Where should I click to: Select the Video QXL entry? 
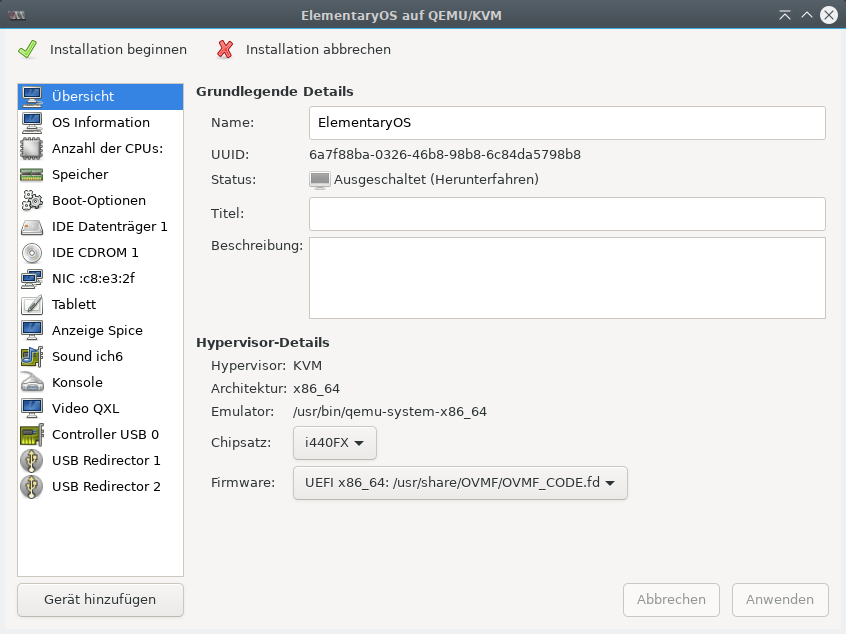tap(100, 408)
